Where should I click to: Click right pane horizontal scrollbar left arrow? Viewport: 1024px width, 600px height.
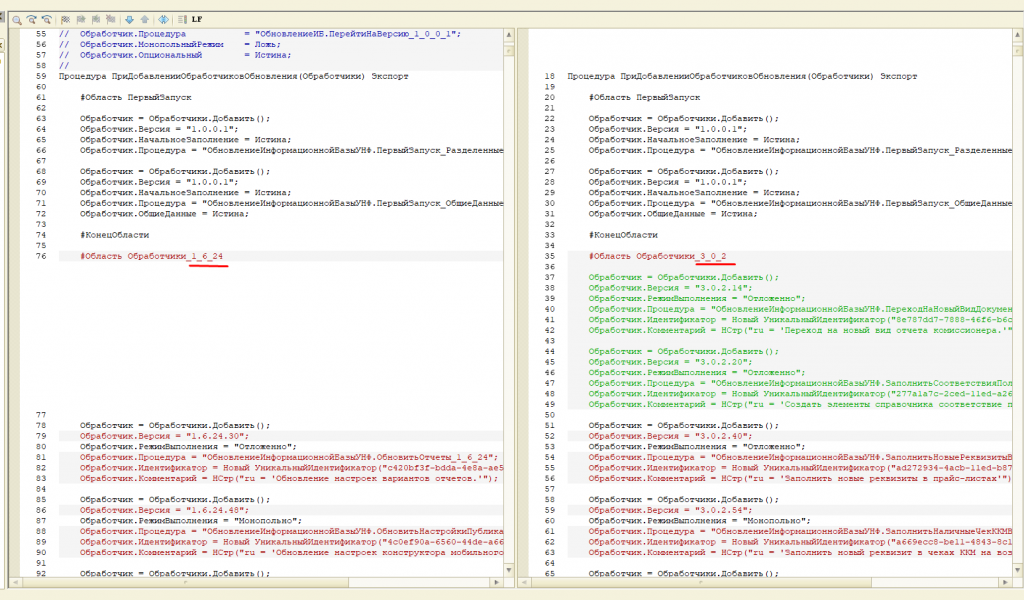(x=524, y=582)
